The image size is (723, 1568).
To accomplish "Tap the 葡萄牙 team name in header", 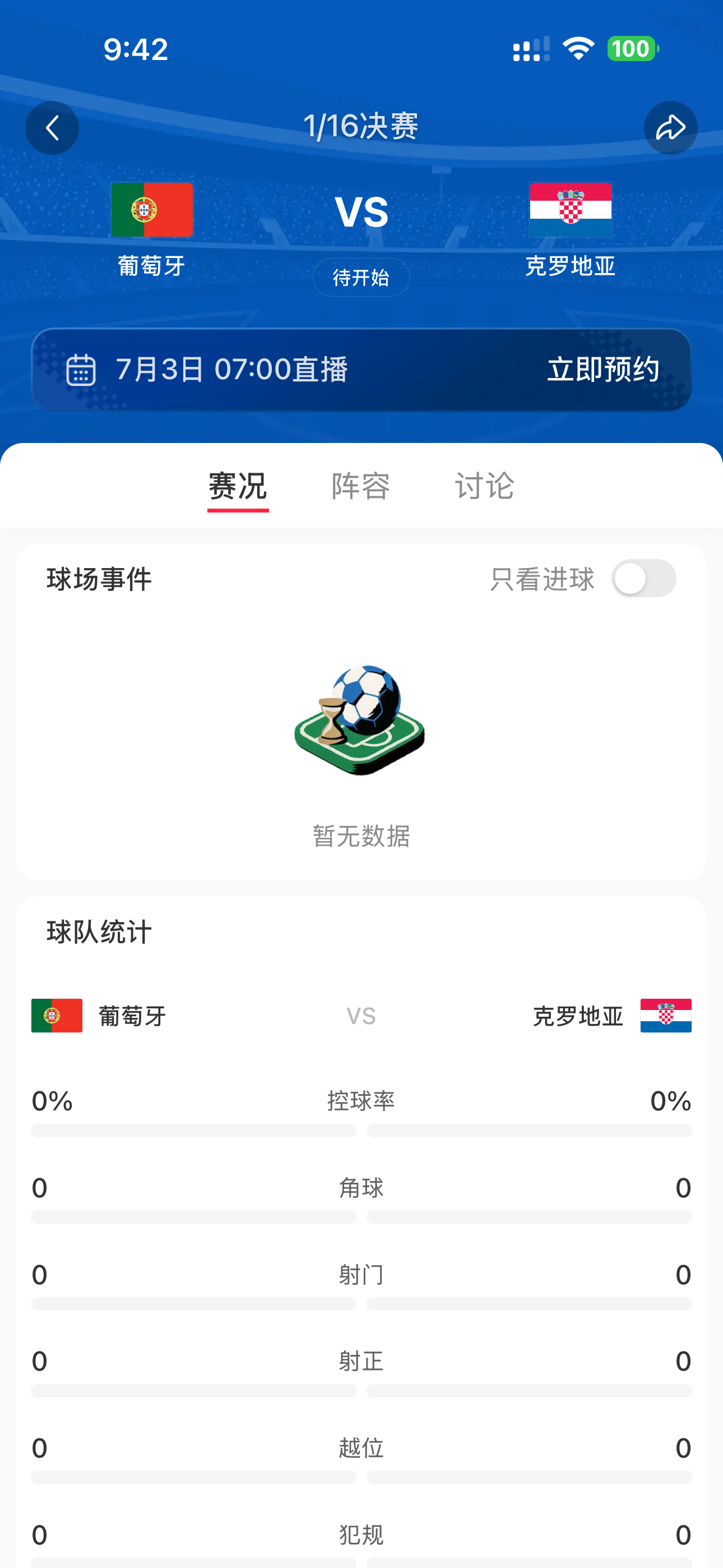I will [151, 266].
